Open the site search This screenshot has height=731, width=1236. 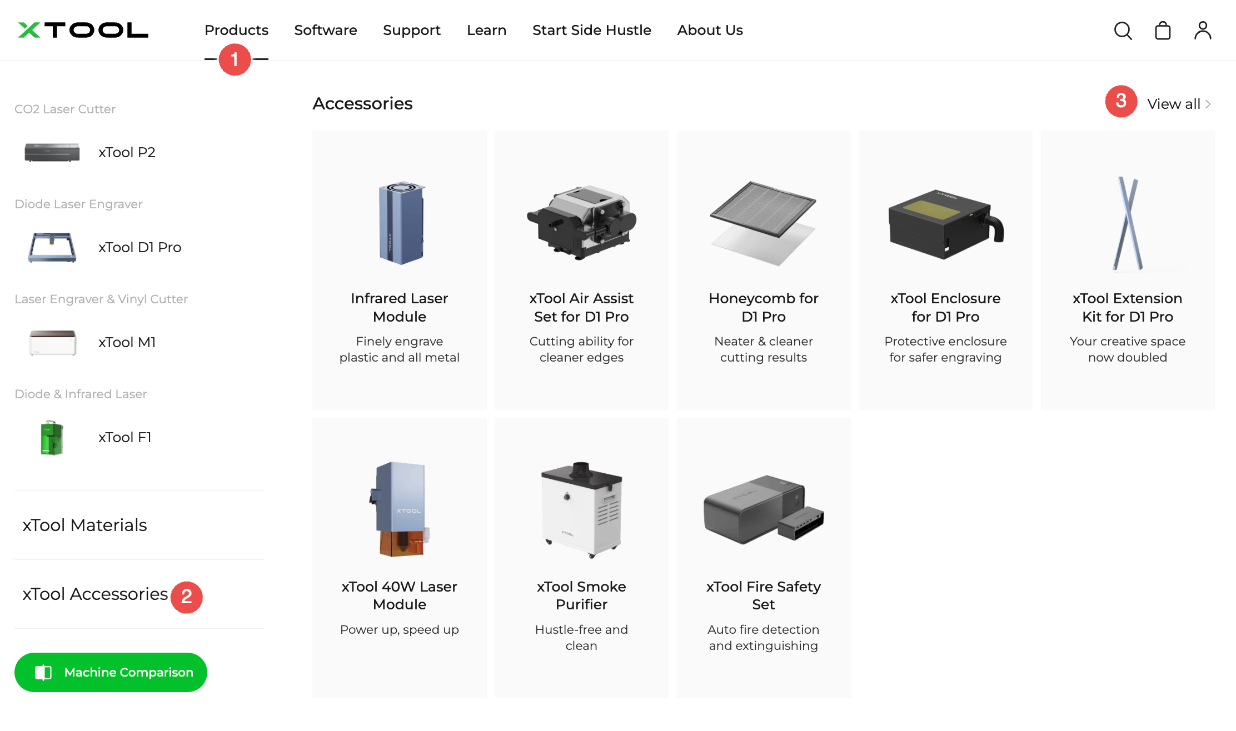(x=1122, y=30)
